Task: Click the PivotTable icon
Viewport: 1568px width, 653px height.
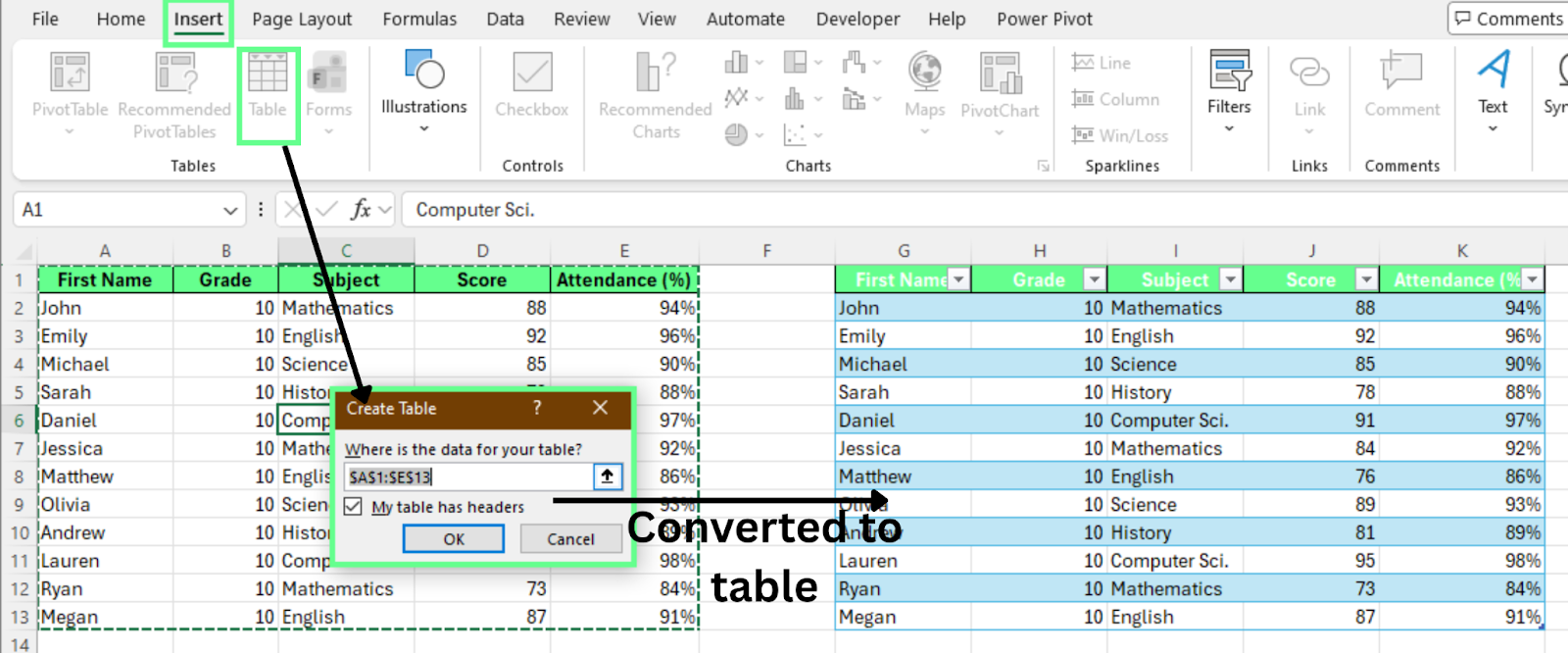Action: point(70,73)
